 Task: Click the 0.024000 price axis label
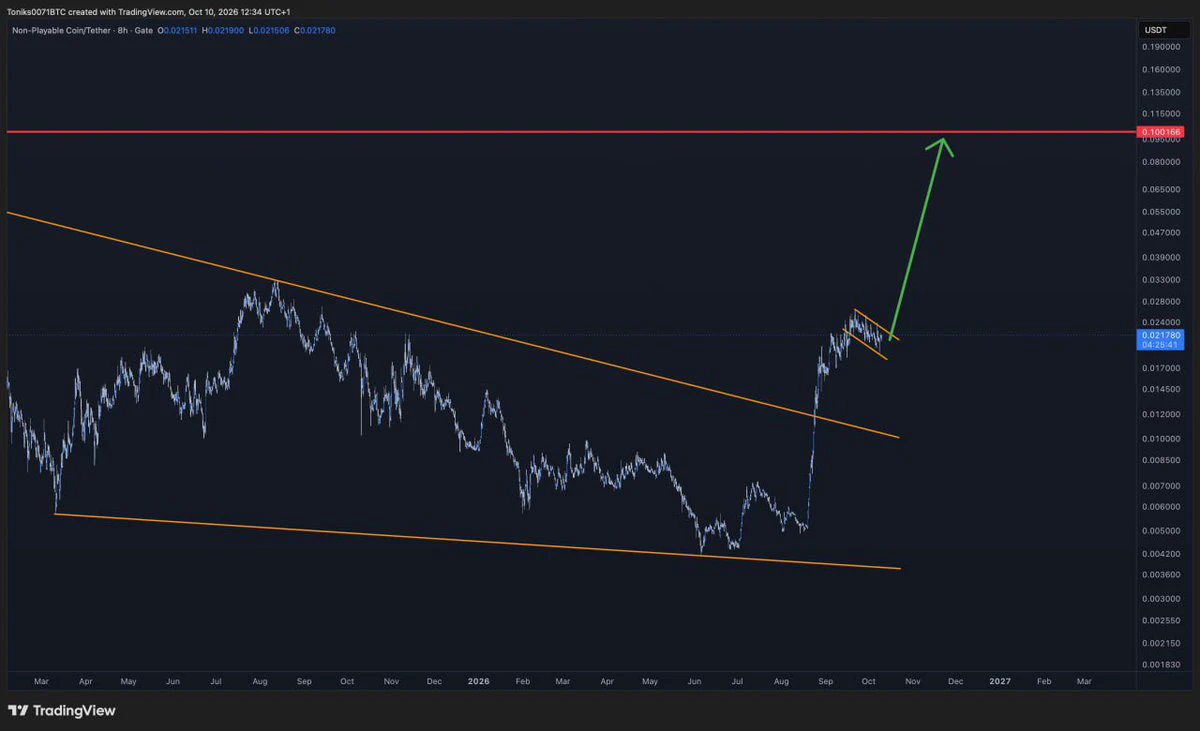[1162, 322]
